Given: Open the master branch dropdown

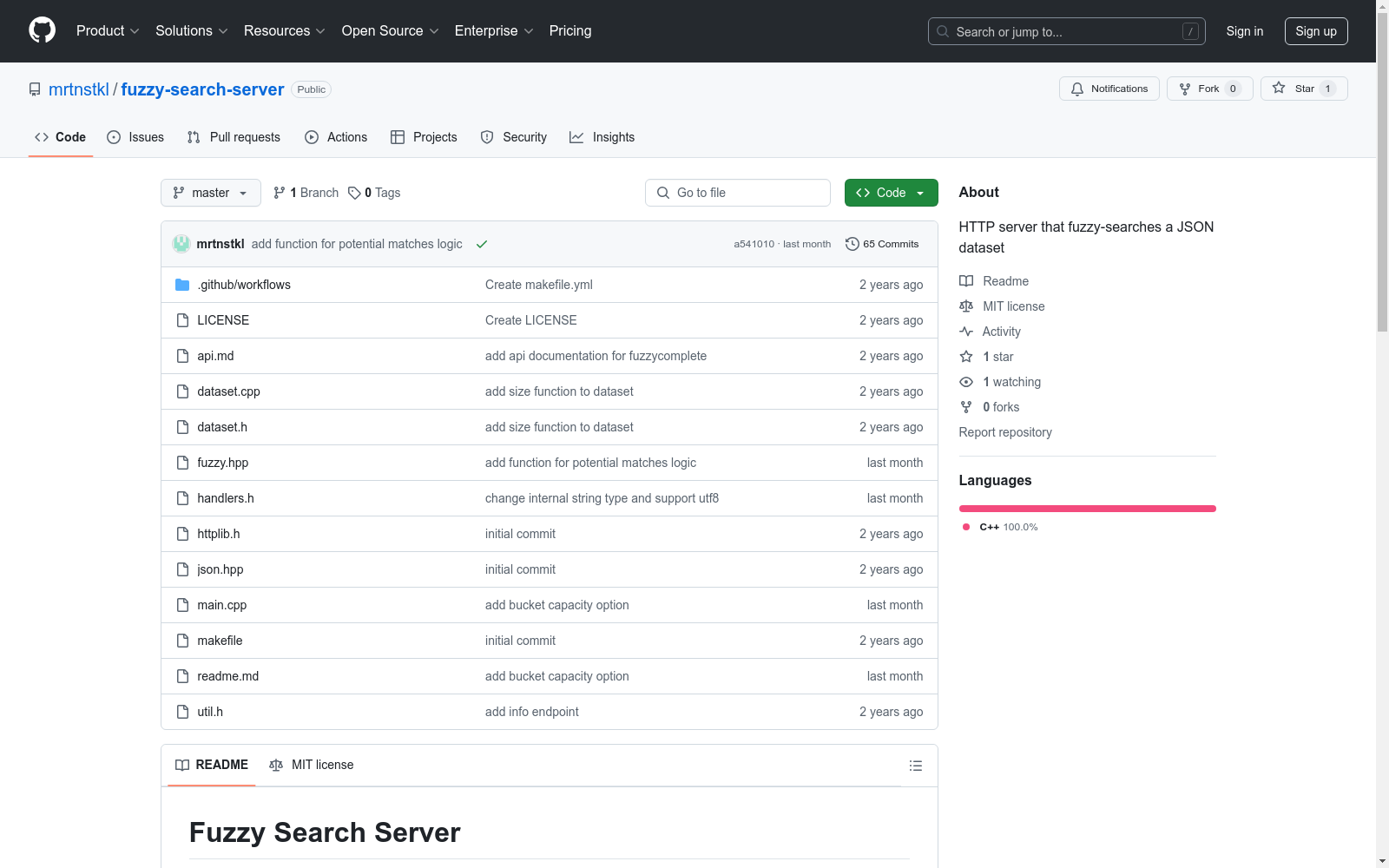Looking at the screenshot, I should [211, 193].
